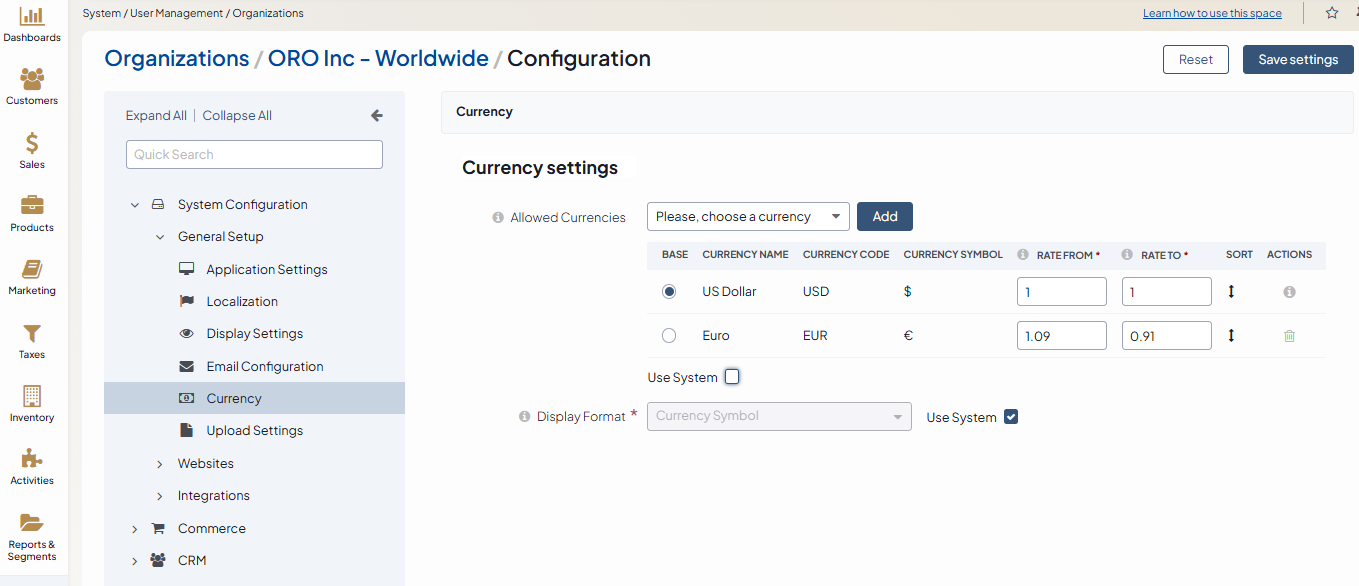Click the 'Learn how to use this space' link
Screen dimensions: 1359x586
tap(1212, 14)
